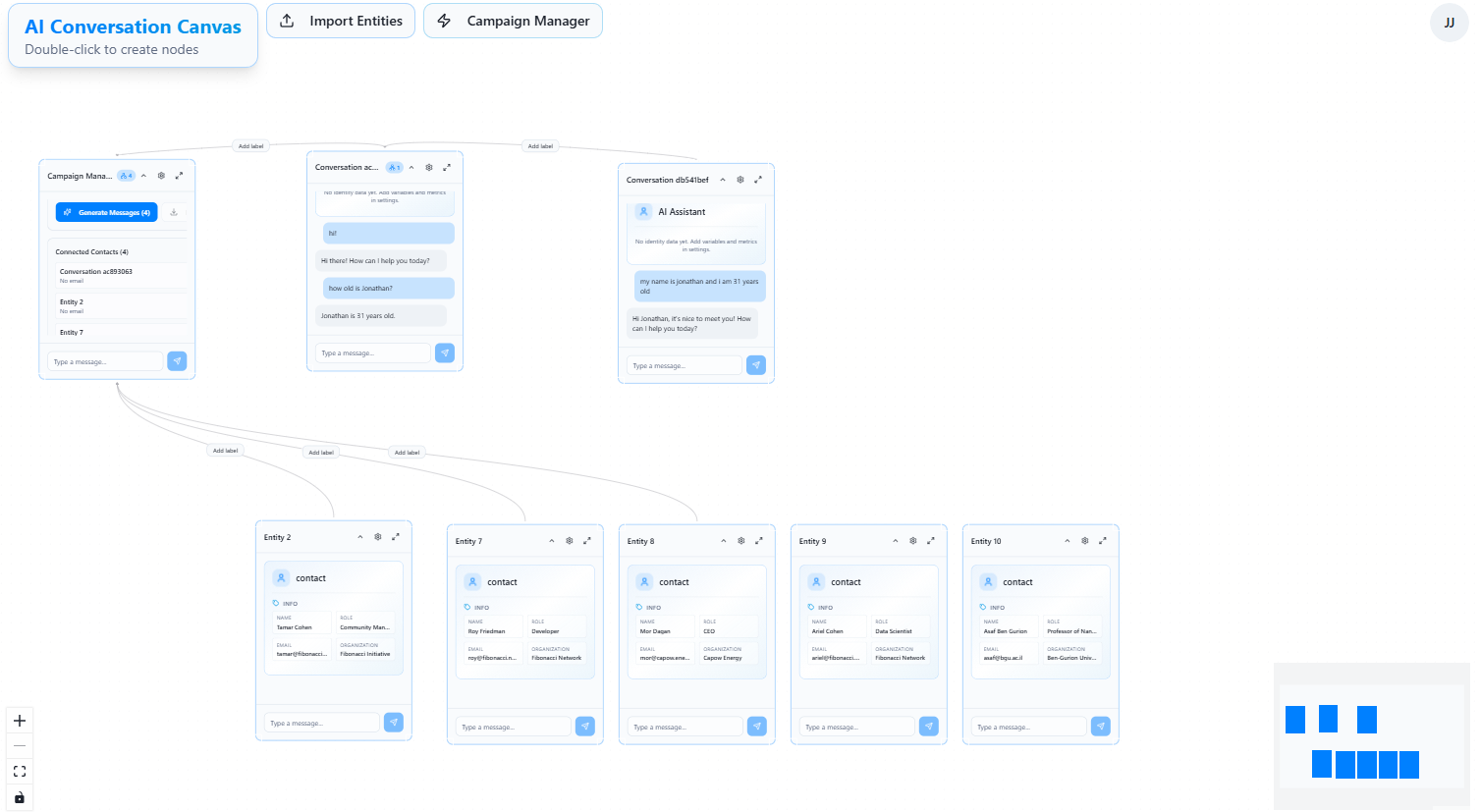Screen dimensions: 1480x812
Task: Collapse the Entity 2 node chevron
Action: tap(360, 537)
